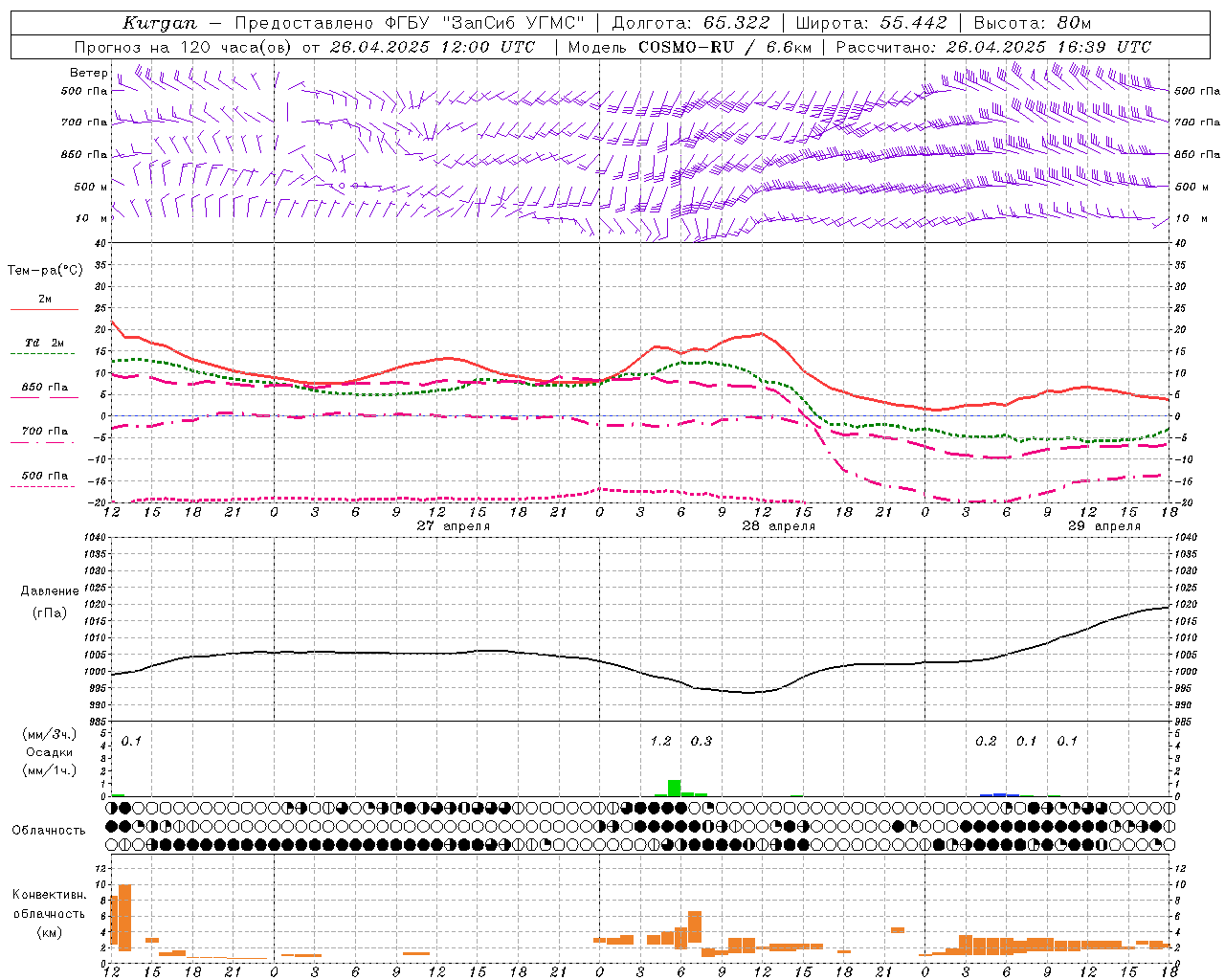Click the '(гПа)' unit under Давление
The width and height of the screenshot is (1225, 980).
pos(50,612)
